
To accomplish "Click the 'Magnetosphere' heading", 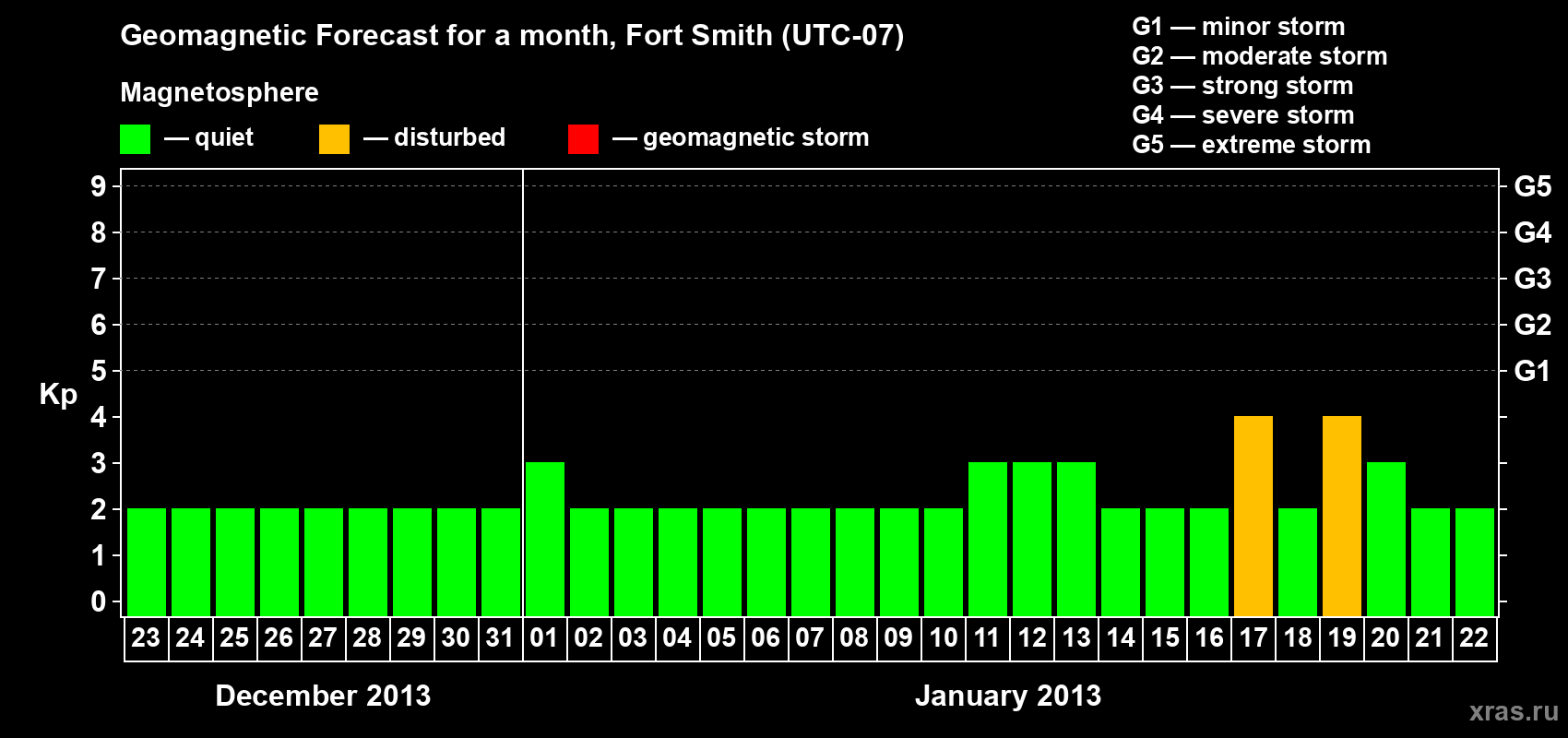I will coord(220,92).
